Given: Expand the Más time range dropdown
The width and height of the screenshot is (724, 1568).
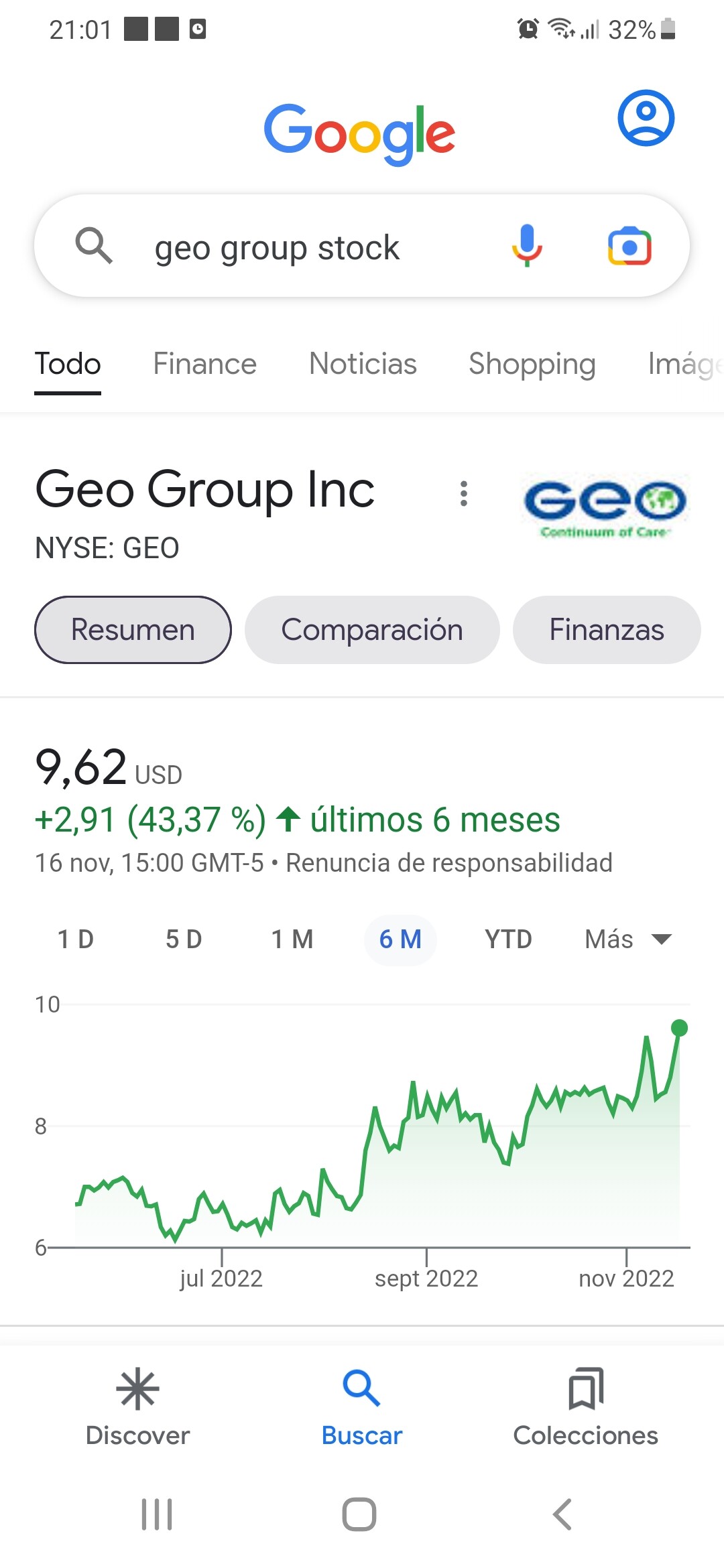Looking at the screenshot, I should point(627,939).
